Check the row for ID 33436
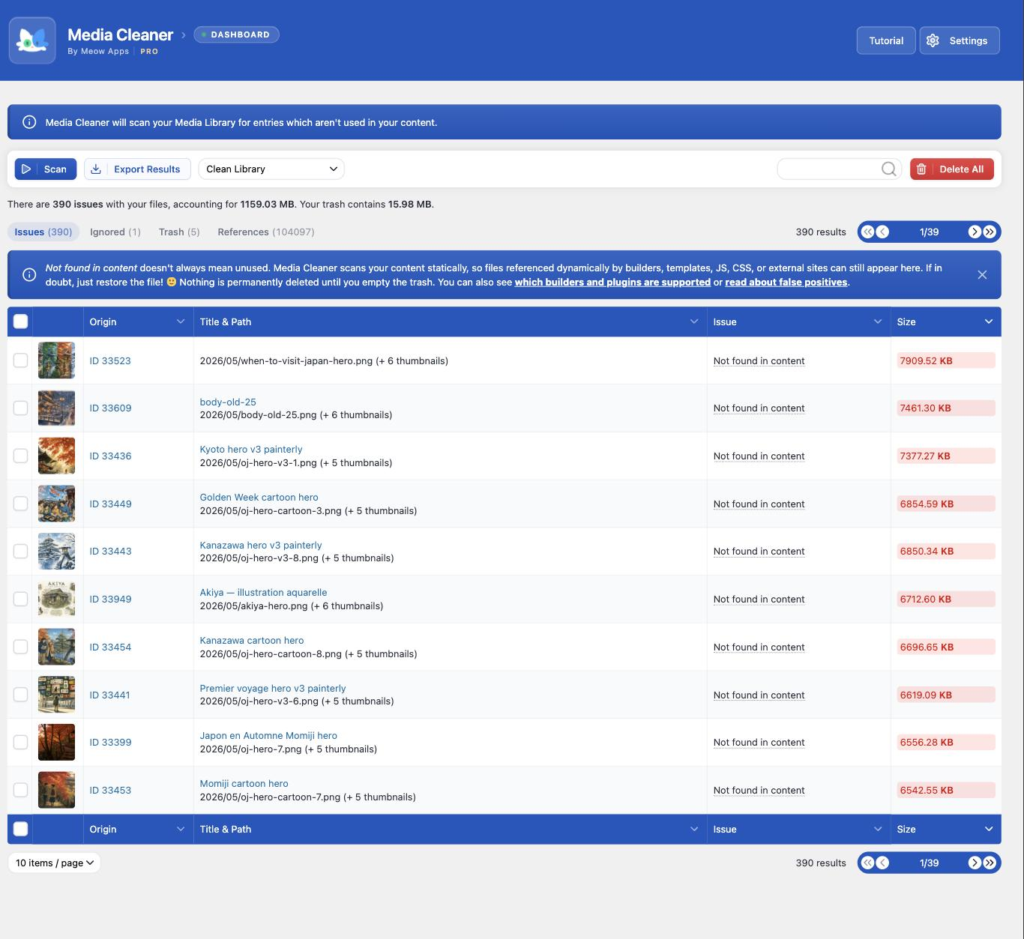The width and height of the screenshot is (1024, 939). [x=21, y=456]
